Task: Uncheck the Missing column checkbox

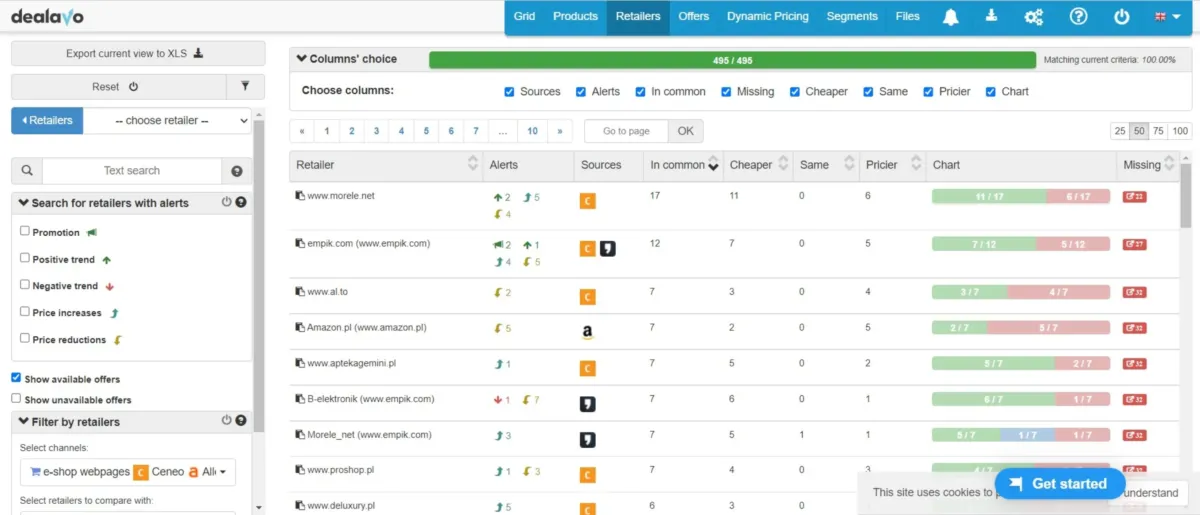Action: point(727,91)
